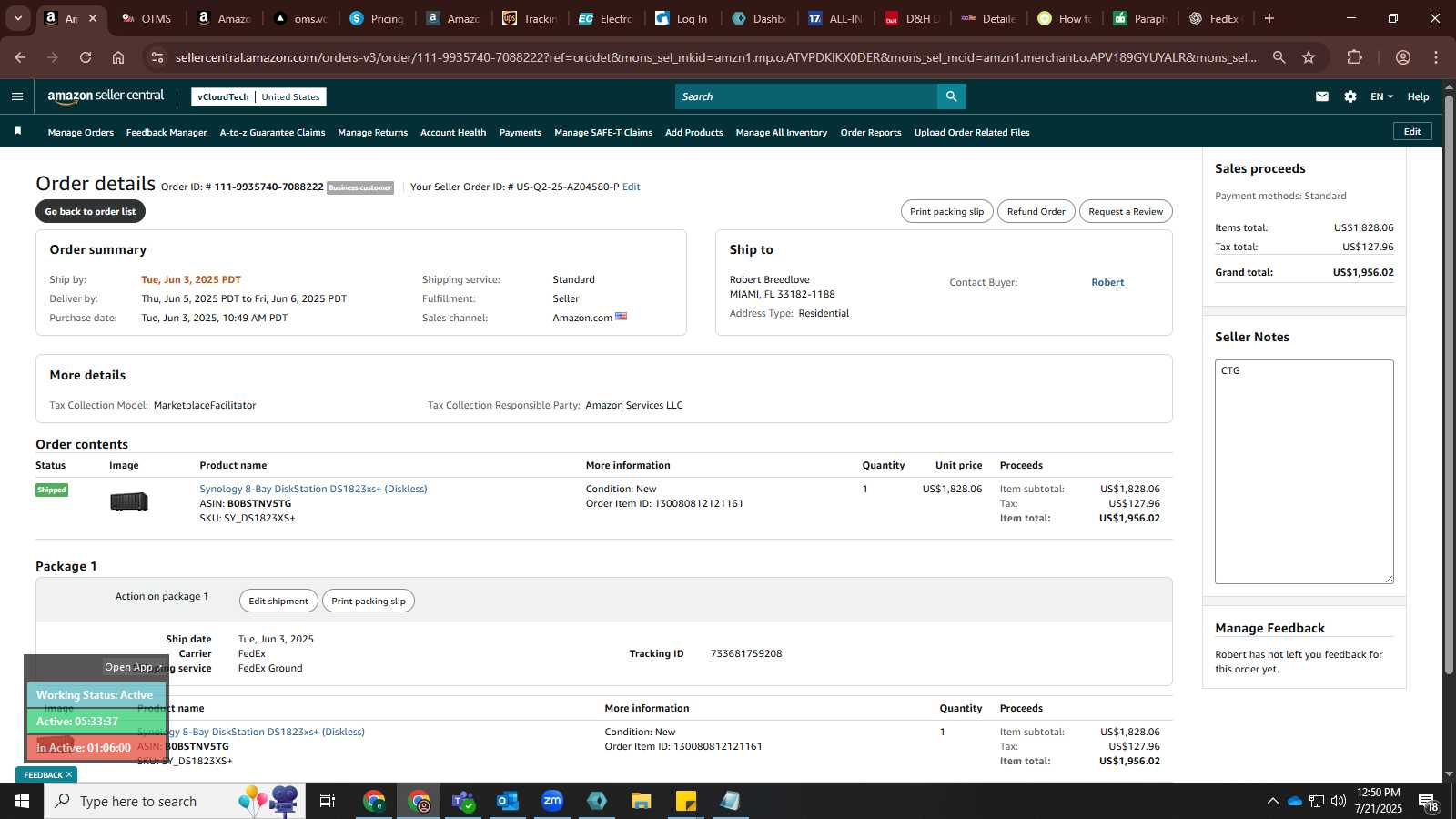
Task: Open the Chrome profile icon
Action: tap(1403, 57)
